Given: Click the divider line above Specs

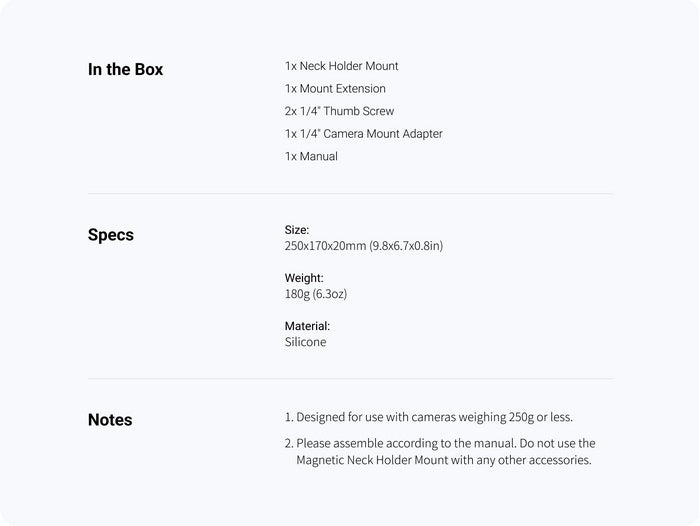Looking at the screenshot, I should [350, 193].
